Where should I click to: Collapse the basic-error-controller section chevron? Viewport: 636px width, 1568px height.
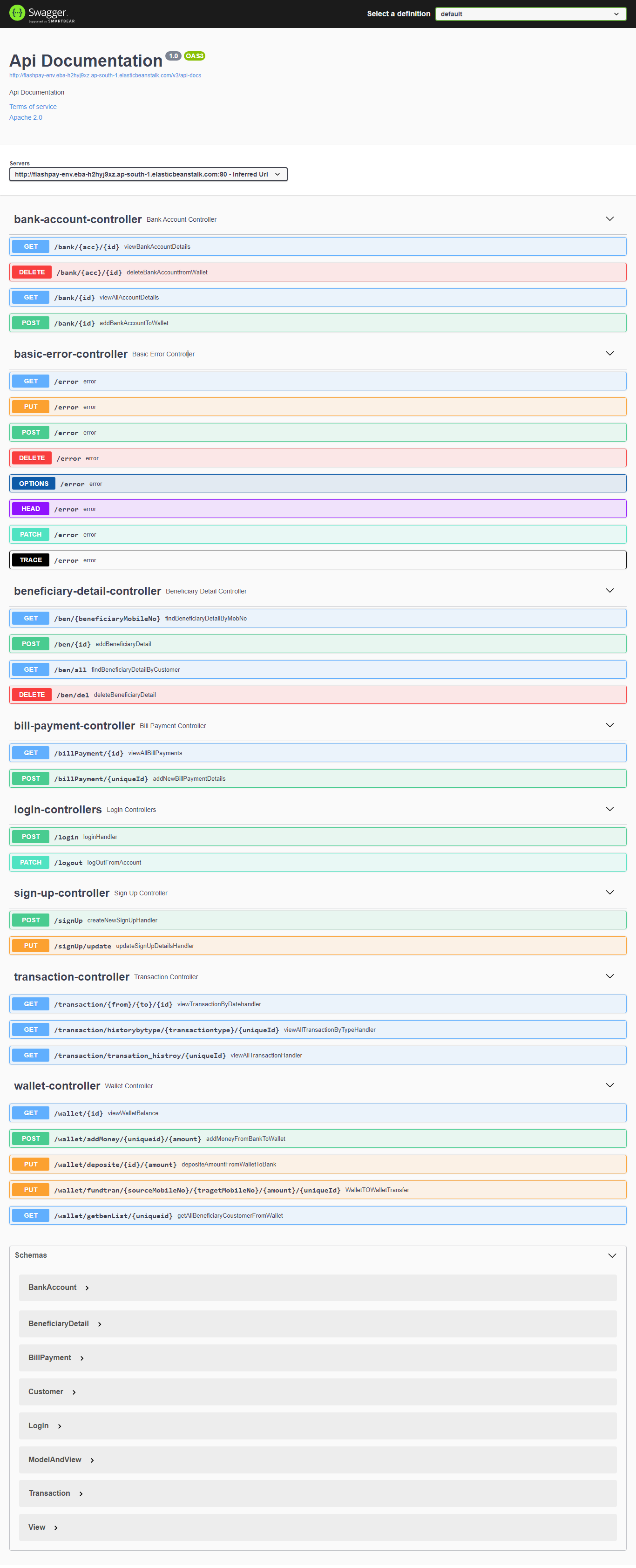click(609, 354)
